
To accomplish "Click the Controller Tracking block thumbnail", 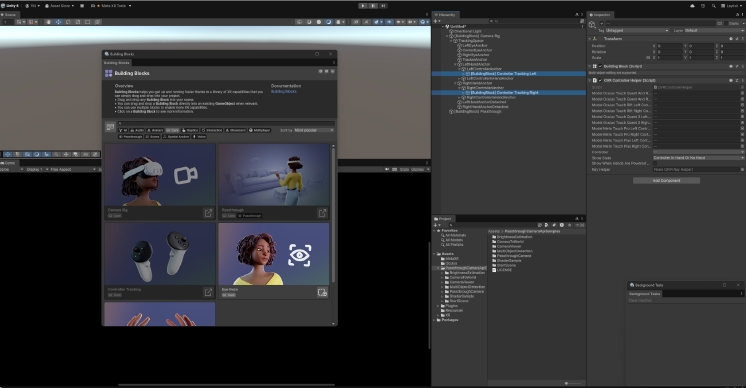I will coord(160,254).
